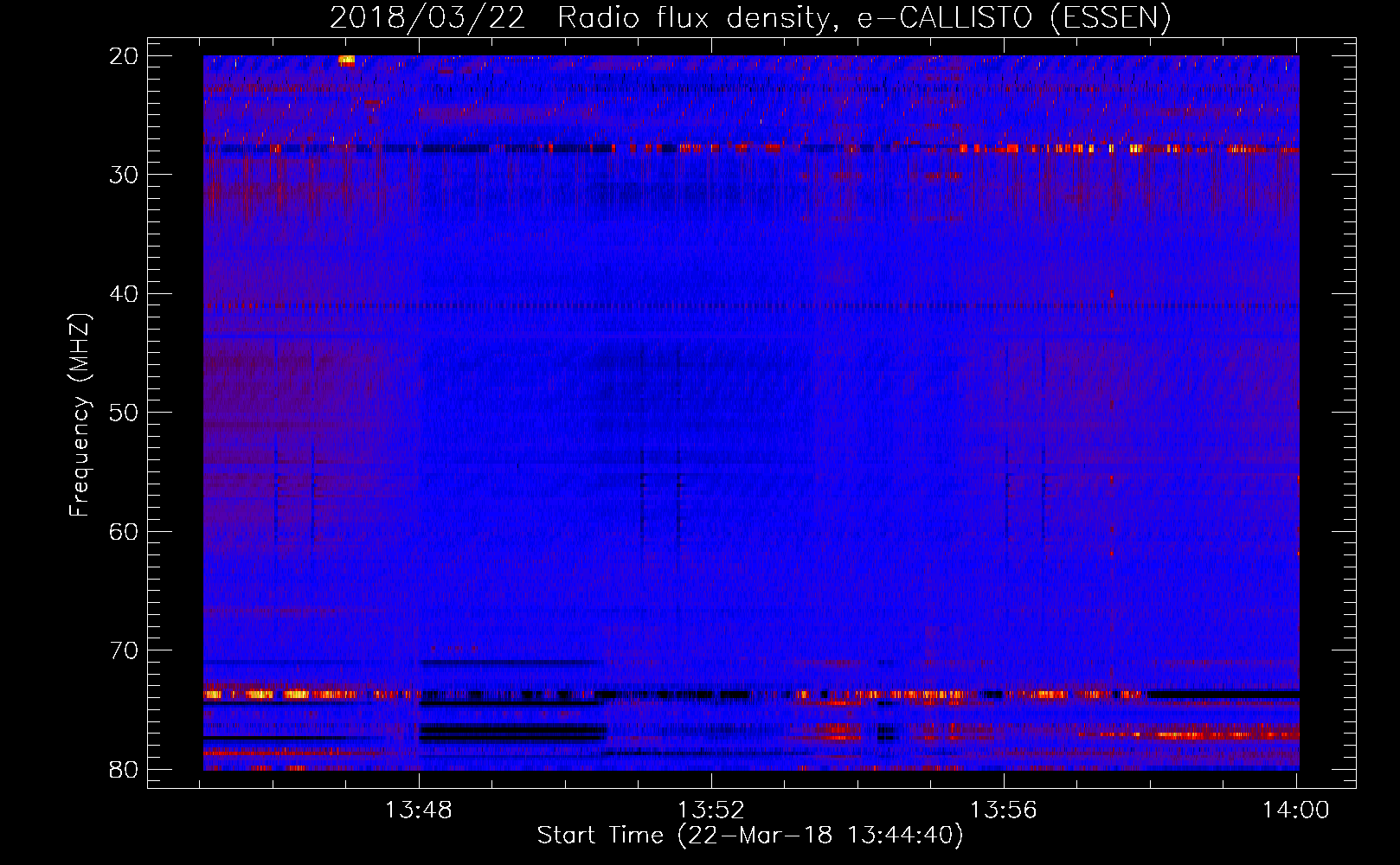The height and width of the screenshot is (865, 1400).
Task: Click the bright yellow burst near 20 MHz
Action: tap(346, 61)
